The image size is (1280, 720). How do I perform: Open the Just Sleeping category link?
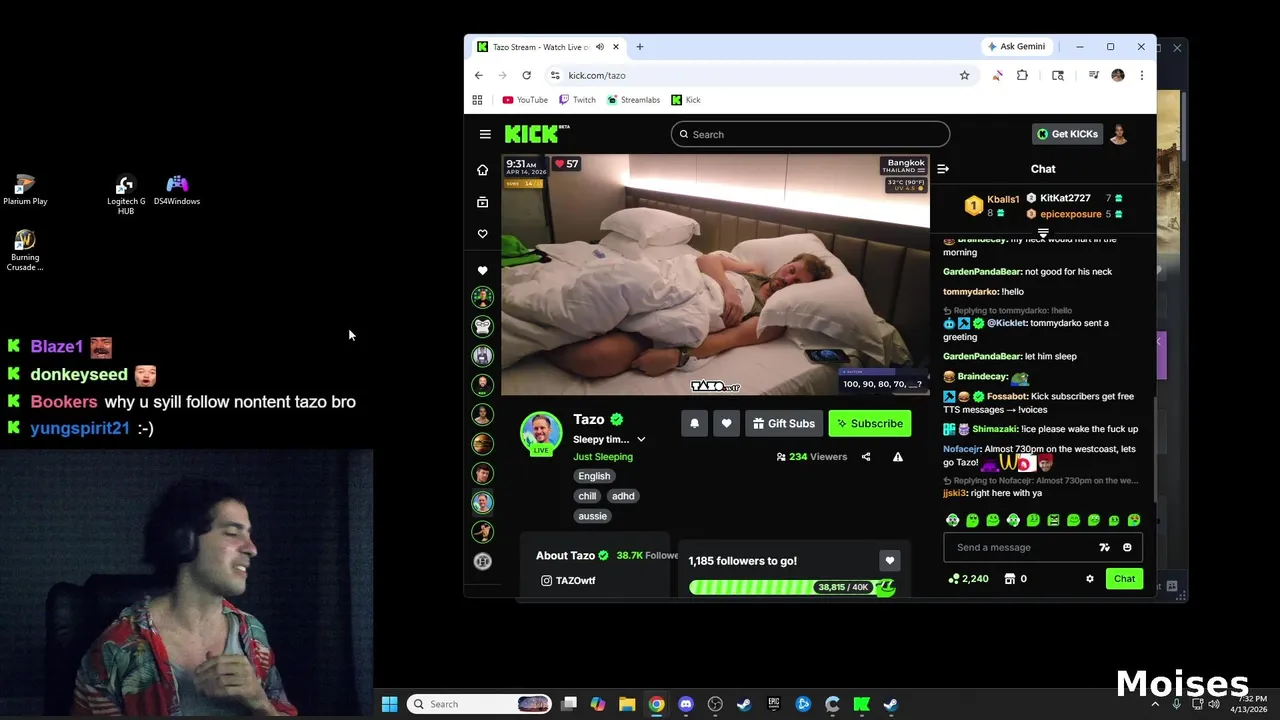click(603, 457)
